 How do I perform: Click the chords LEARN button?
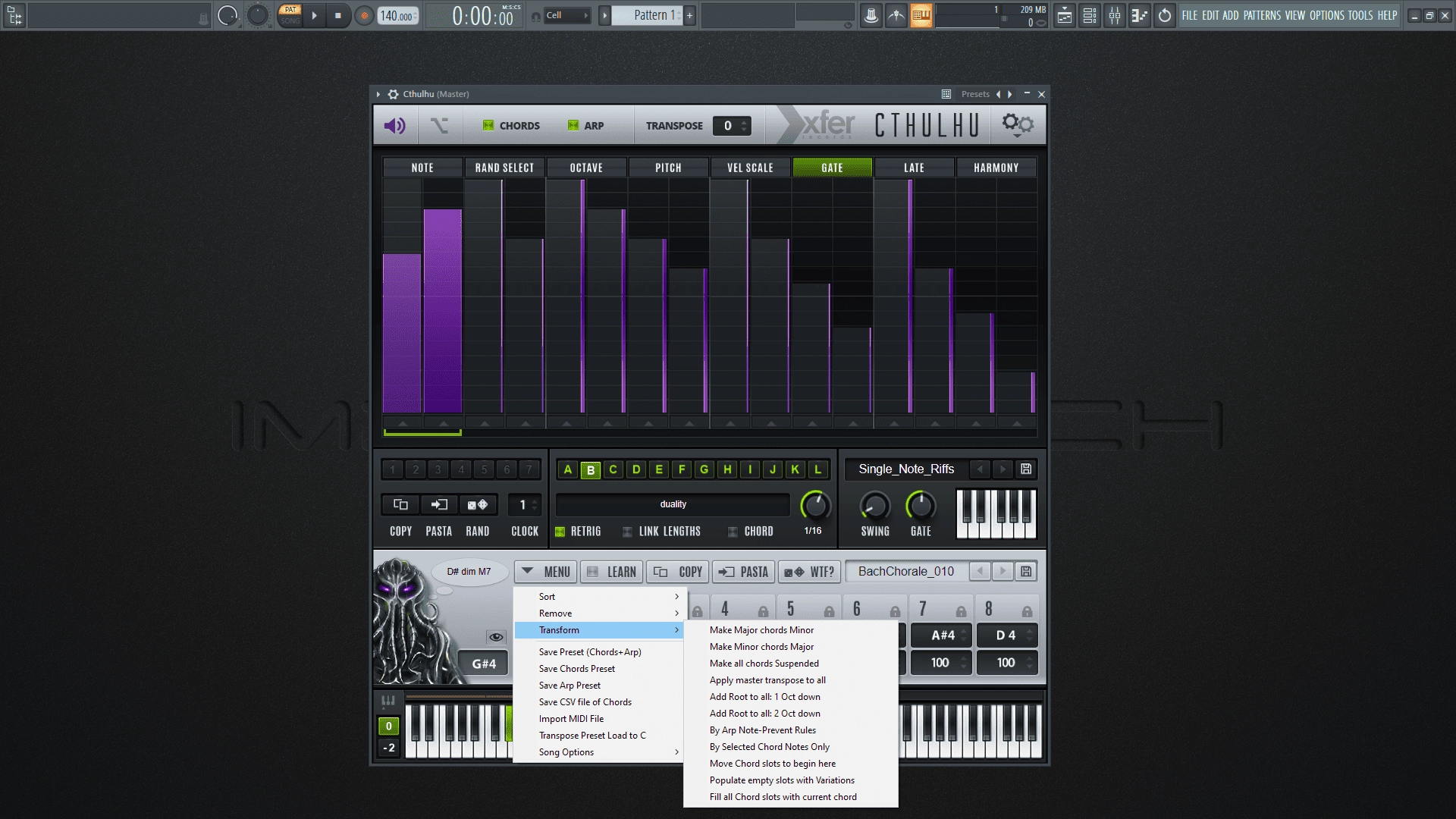(611, 572)
